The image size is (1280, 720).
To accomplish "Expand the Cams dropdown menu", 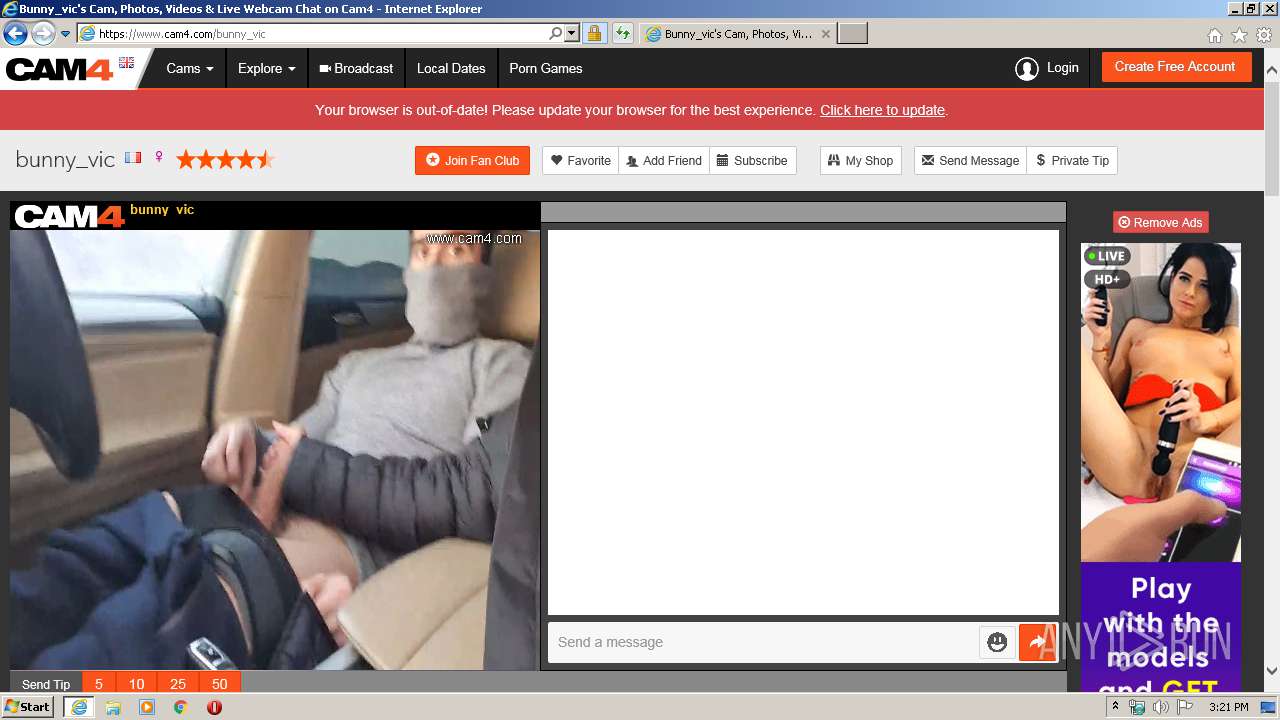I will pyautogui.click(x=190, y=69).
